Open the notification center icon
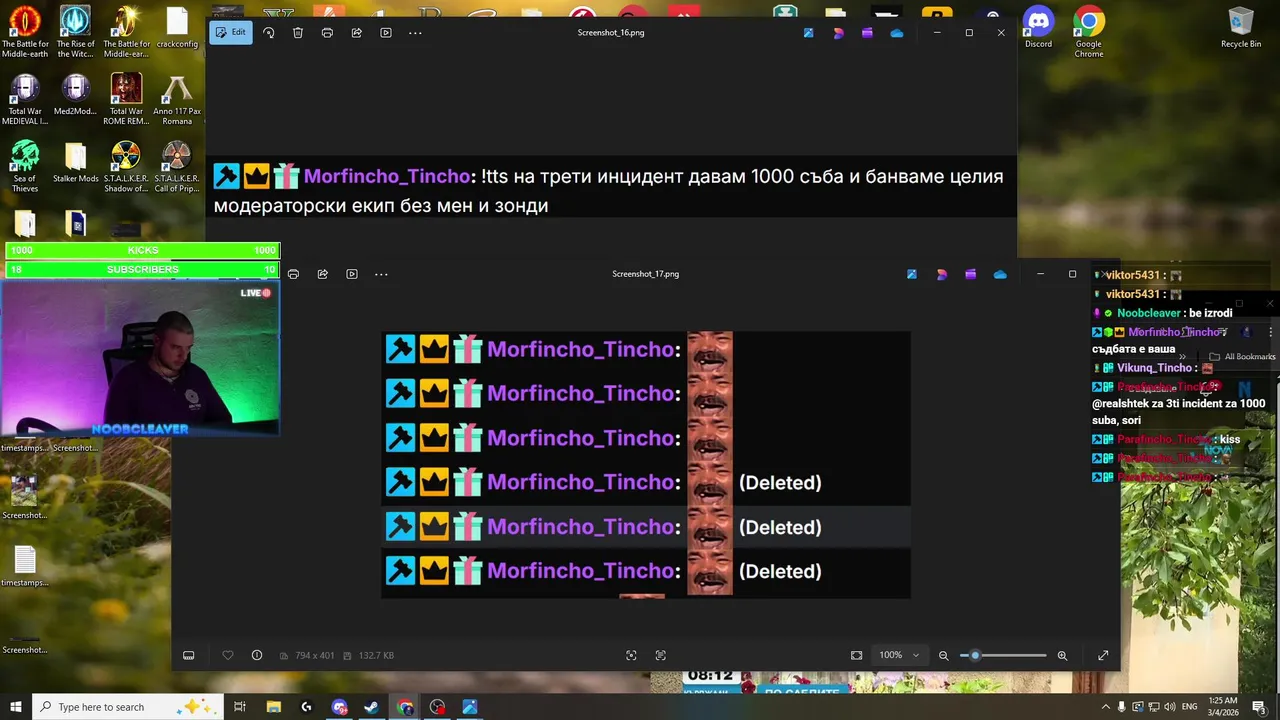This screenshot has width=1280, height=720. pyautogui.click(x=1260, y=707)
